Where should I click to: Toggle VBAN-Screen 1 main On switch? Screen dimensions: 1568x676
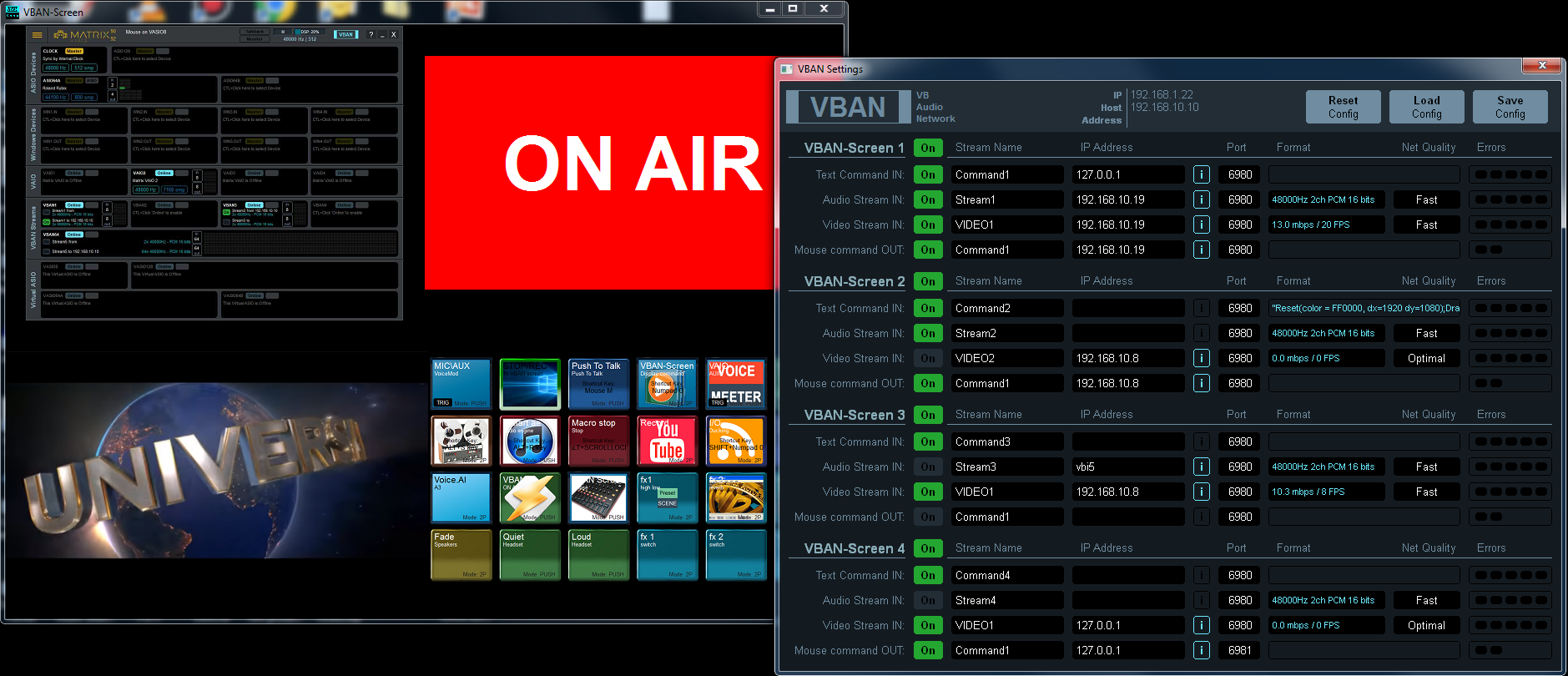pyautogui.click(x=928, y=148)
